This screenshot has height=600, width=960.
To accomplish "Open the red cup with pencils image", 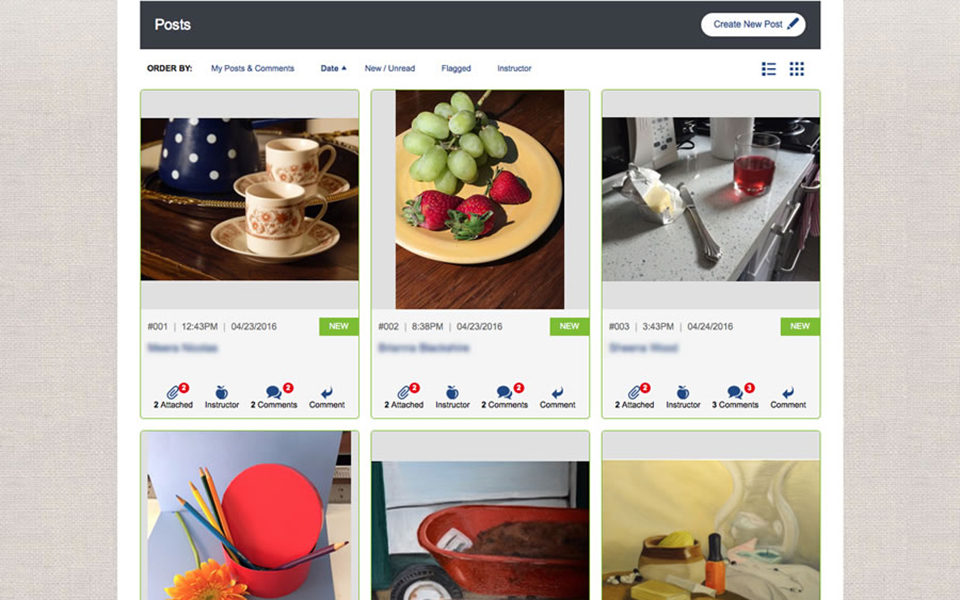I will pos(250,516).
